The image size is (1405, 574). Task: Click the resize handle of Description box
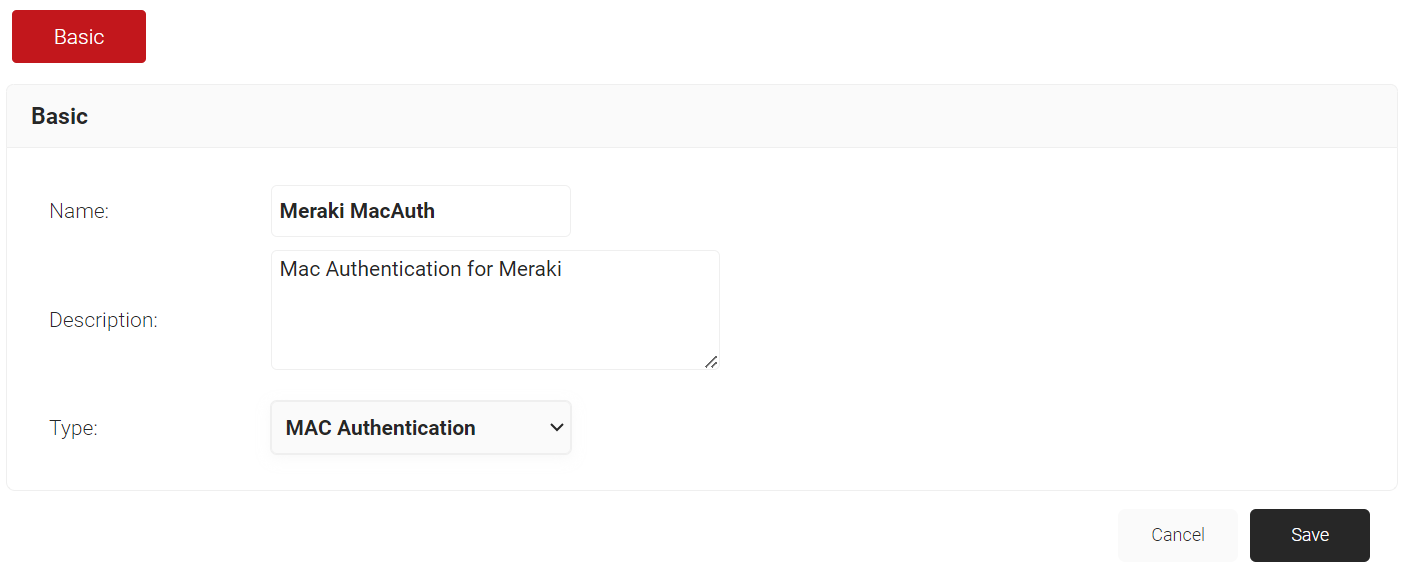pos(711,362)
